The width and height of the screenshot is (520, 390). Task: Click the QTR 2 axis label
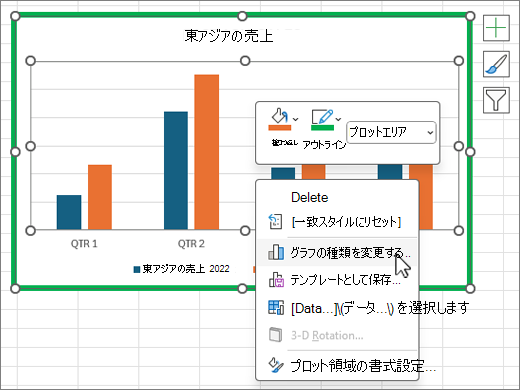(x=191, y=244)
